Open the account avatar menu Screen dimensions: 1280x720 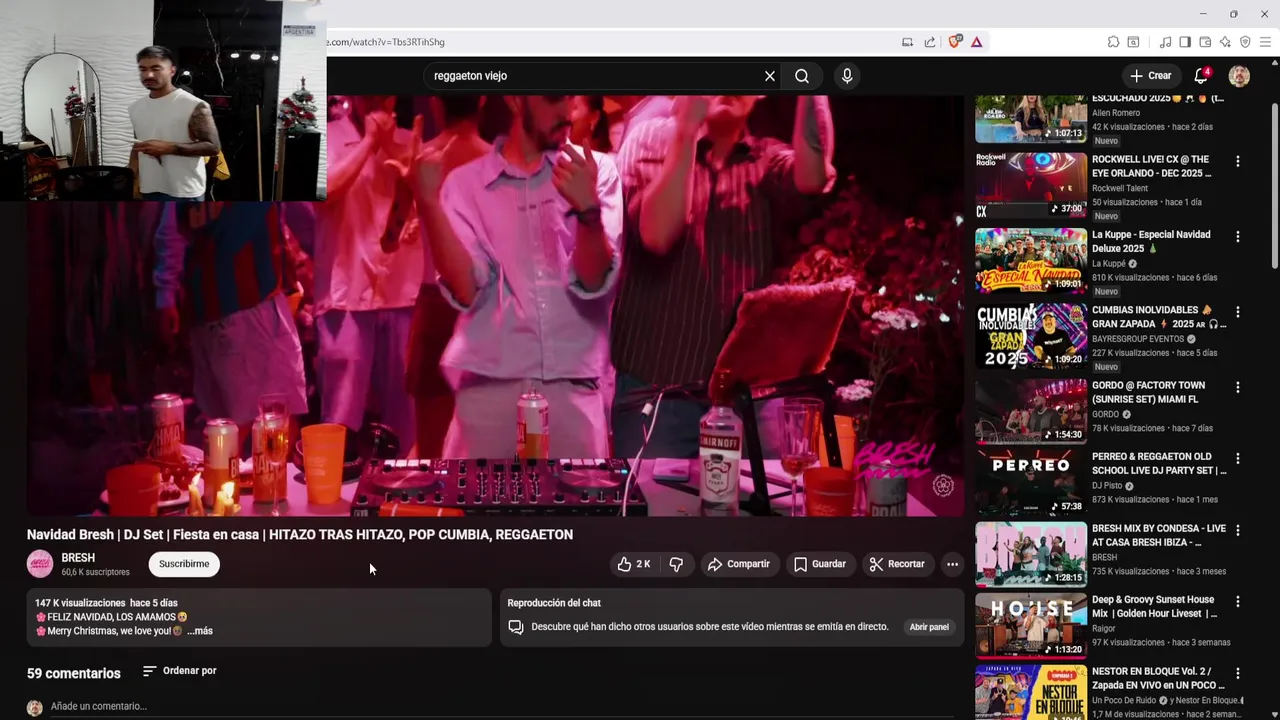click(x=1239, y=76)
